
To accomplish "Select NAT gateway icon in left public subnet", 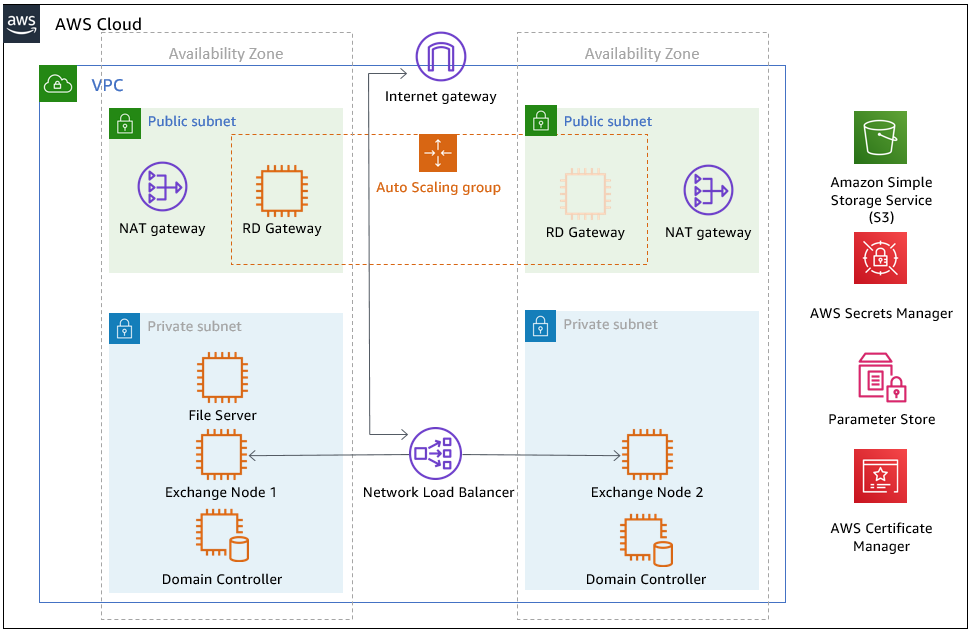I will pyautogui.click(x=162, y=186).
